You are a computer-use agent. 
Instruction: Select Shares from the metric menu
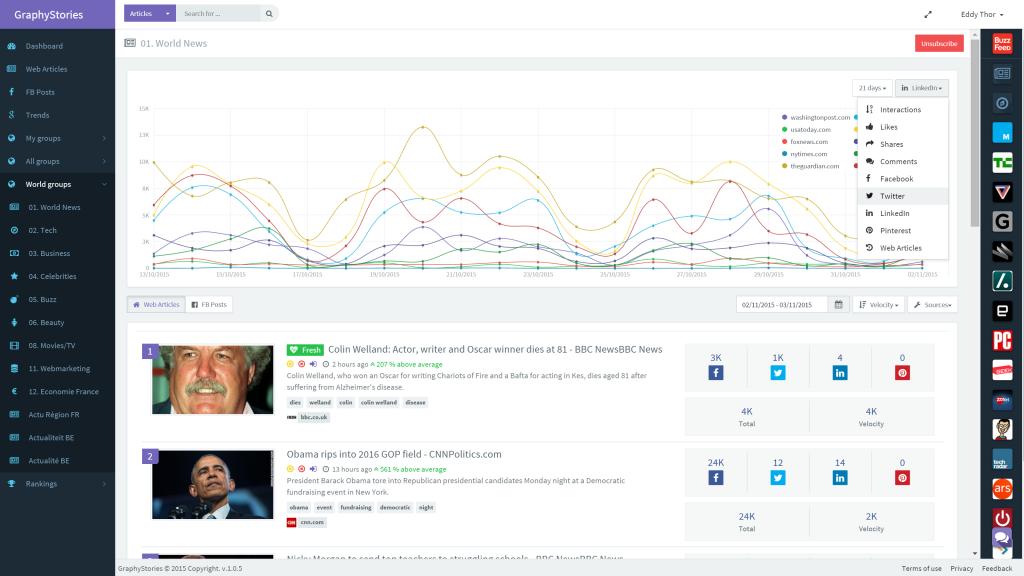tap(903, 144)
